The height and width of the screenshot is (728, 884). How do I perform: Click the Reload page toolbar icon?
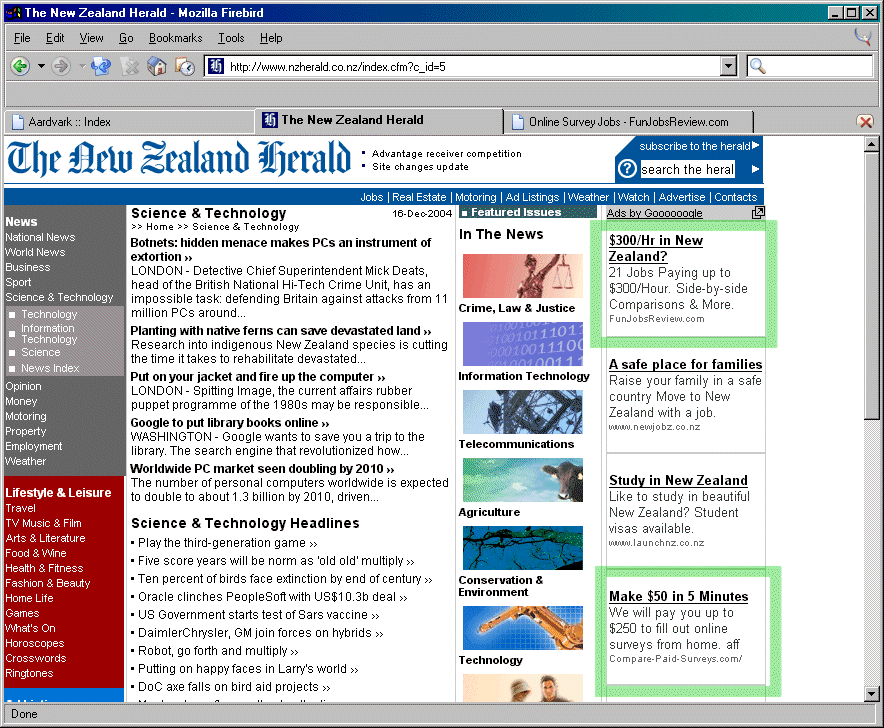101,66
